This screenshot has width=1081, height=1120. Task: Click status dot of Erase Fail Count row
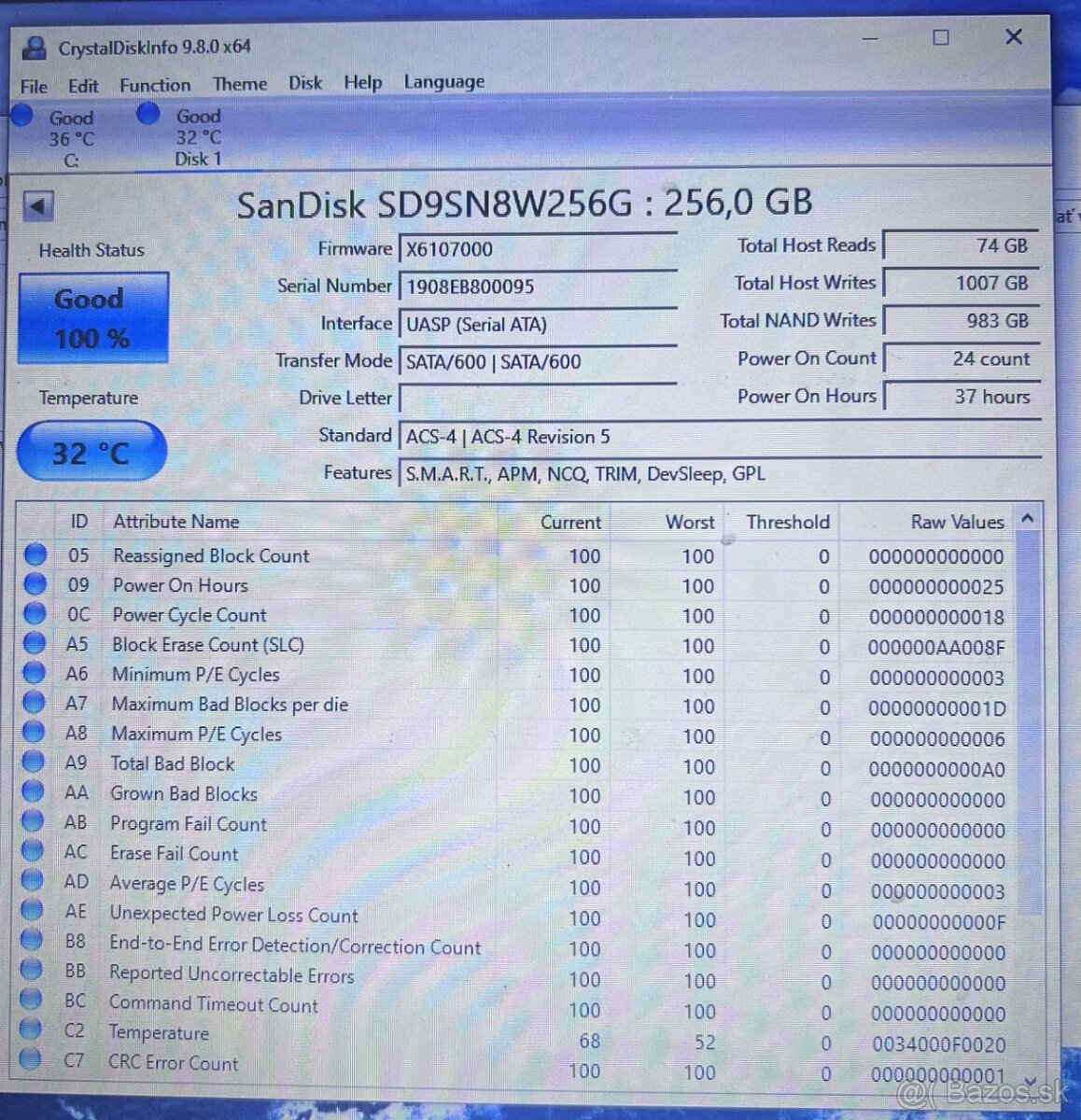pos(32,851)
